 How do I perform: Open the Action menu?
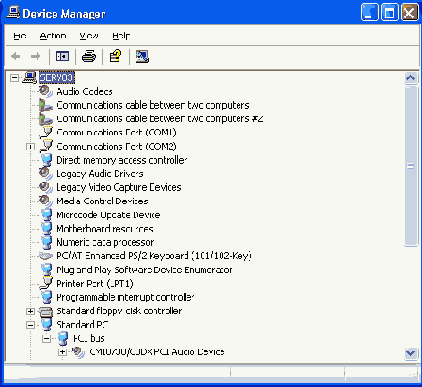pyautogui.click(x=53, y=36)
